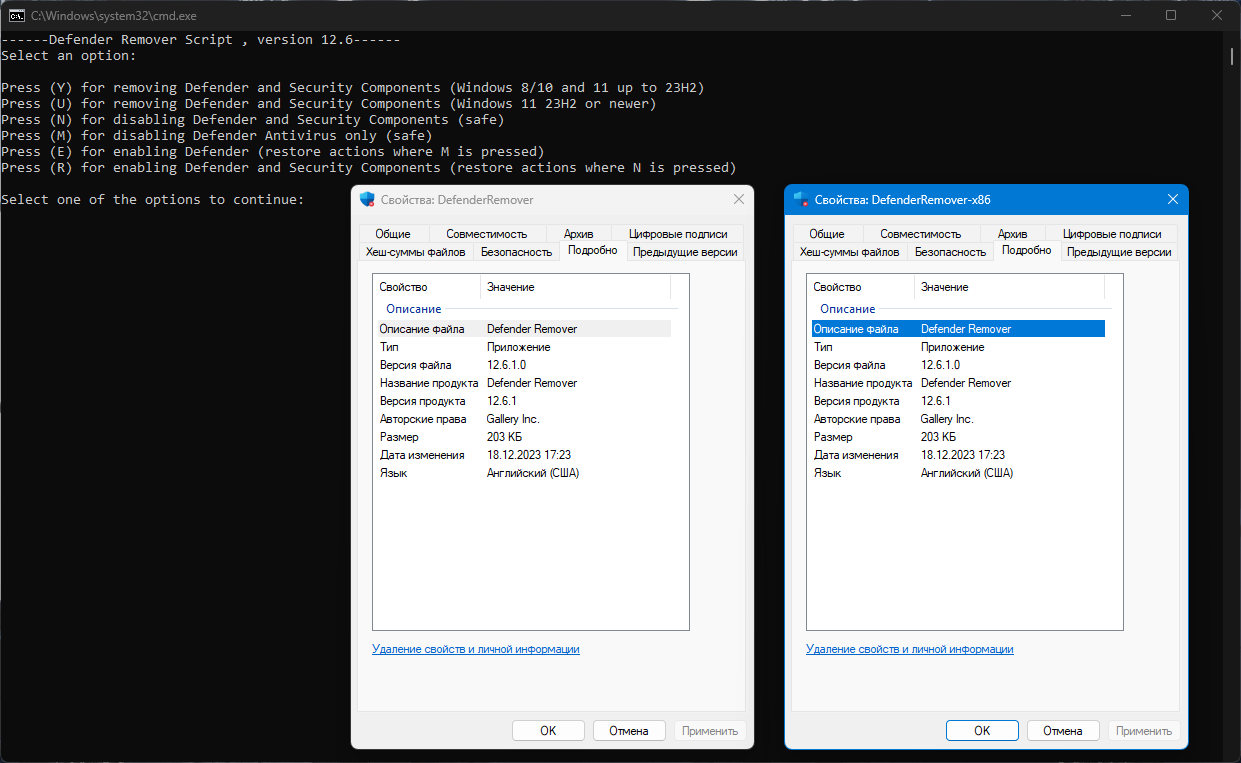
Task: Minimize the cmd.exe console window
Action: (1126, 15)
